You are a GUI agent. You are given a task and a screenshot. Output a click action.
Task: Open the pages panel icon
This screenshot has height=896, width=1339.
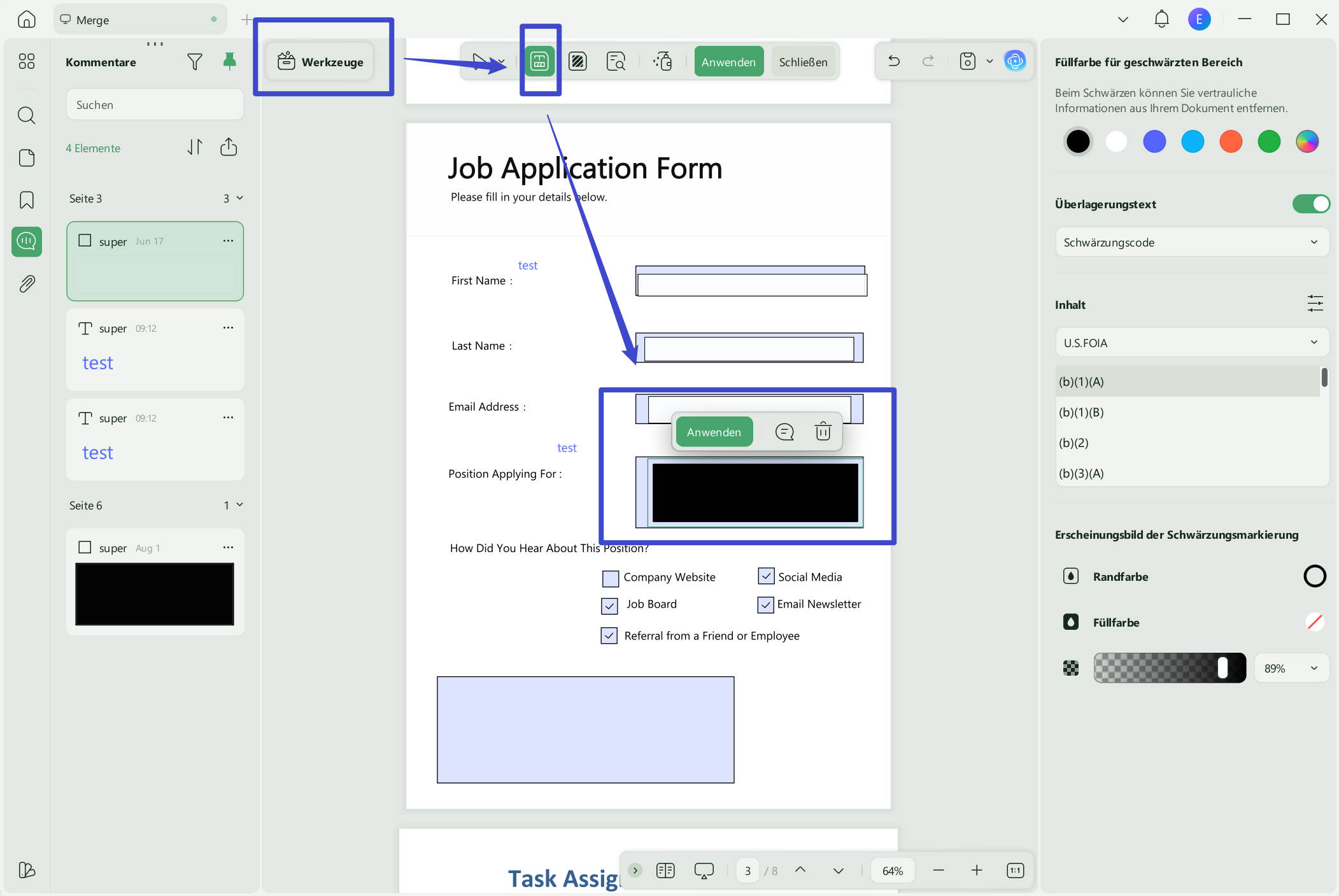tap(26, 158)
